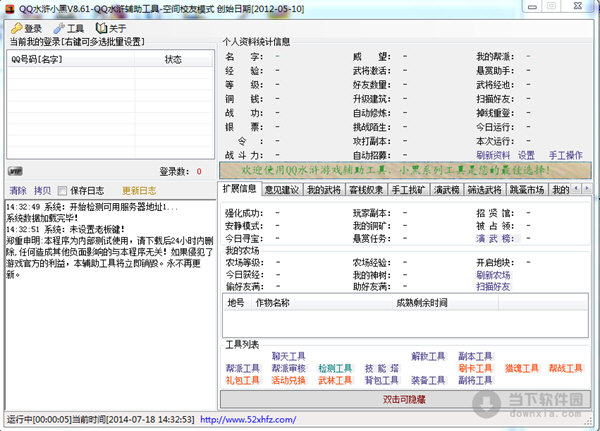Click 拷贝 to copy the log
Viewport: 600px width, 431px height.
point(42,190)
